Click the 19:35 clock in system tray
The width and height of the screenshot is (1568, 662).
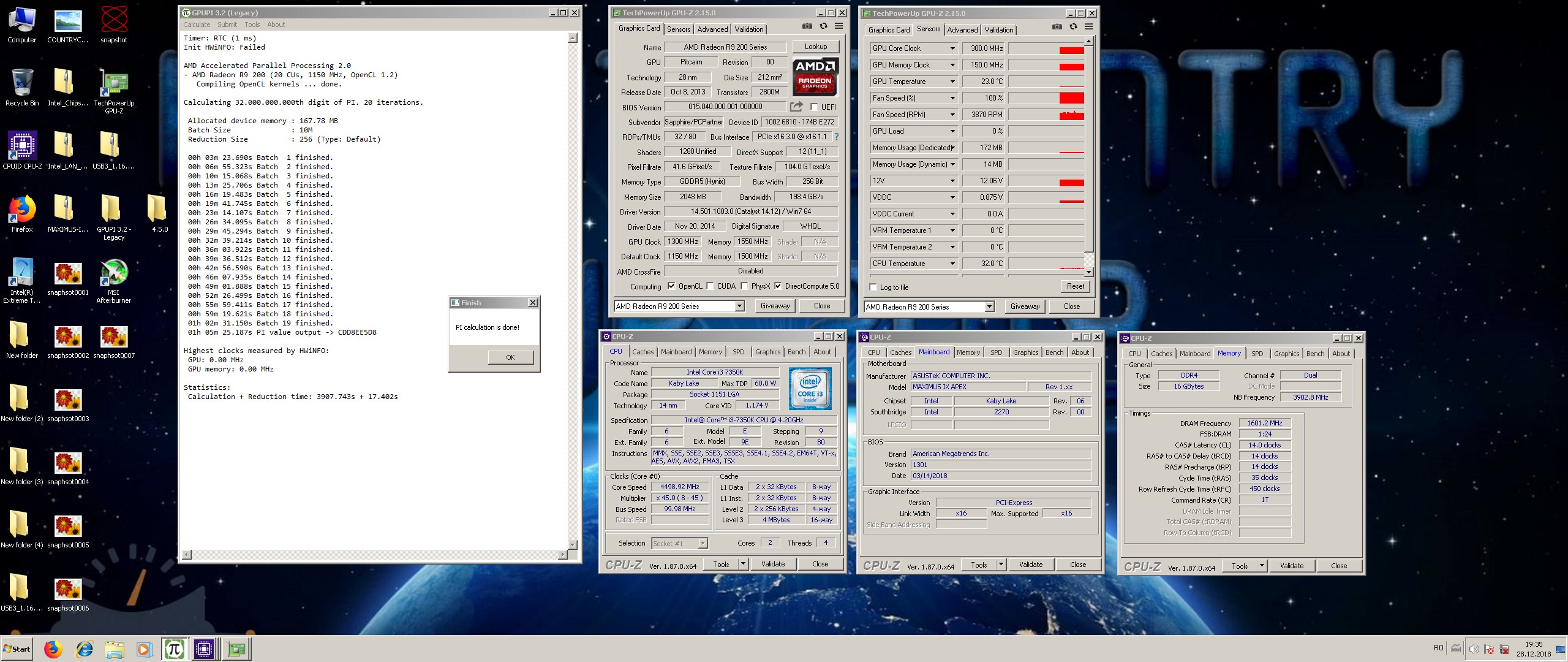tap(1534, 644)
